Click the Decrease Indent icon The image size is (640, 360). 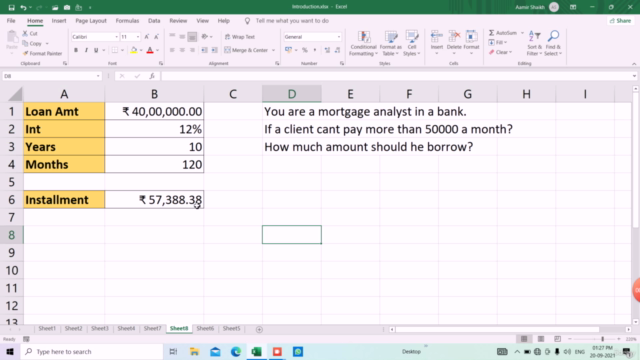(204, 50)
